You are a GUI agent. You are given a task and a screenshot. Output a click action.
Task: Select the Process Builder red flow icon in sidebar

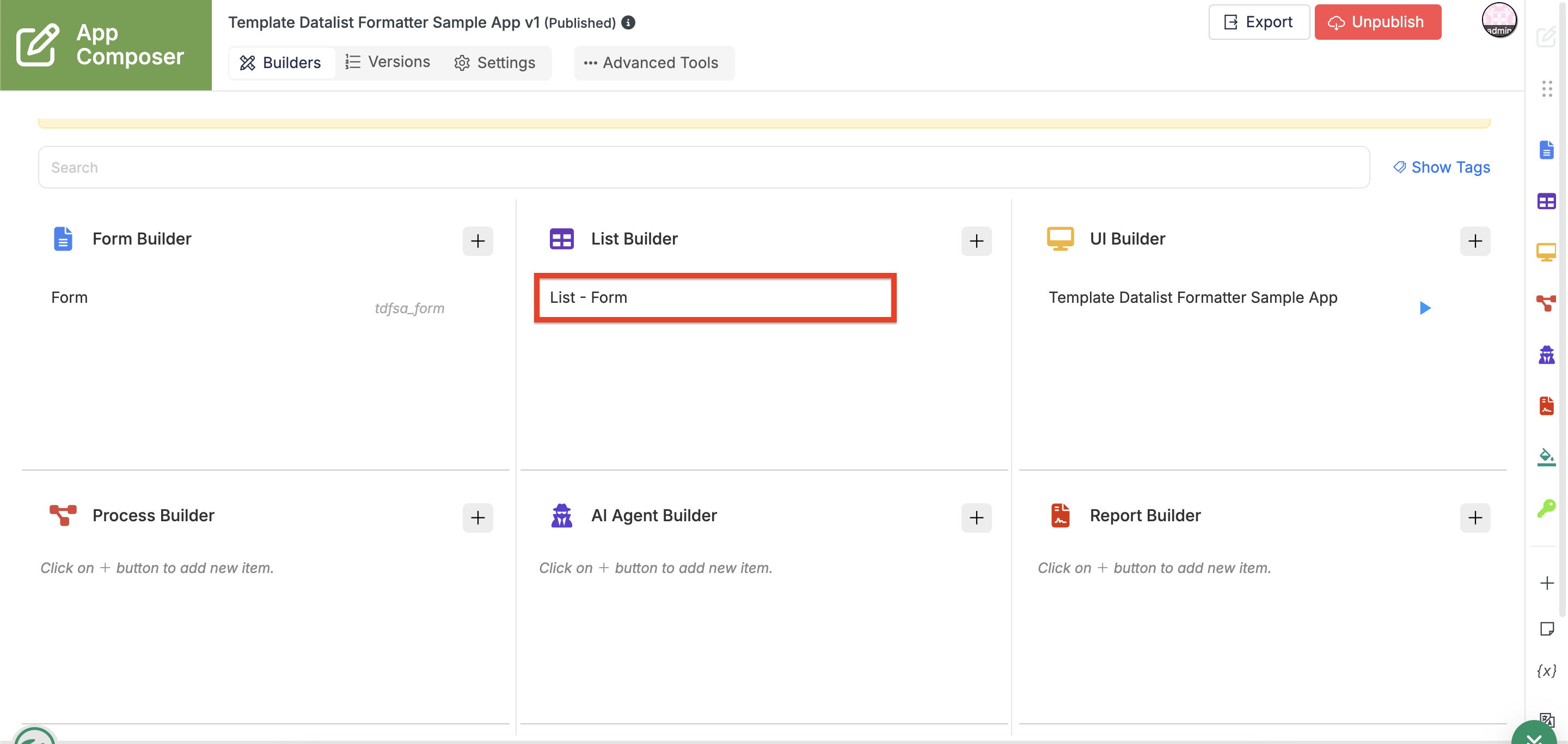point(1546,303)
